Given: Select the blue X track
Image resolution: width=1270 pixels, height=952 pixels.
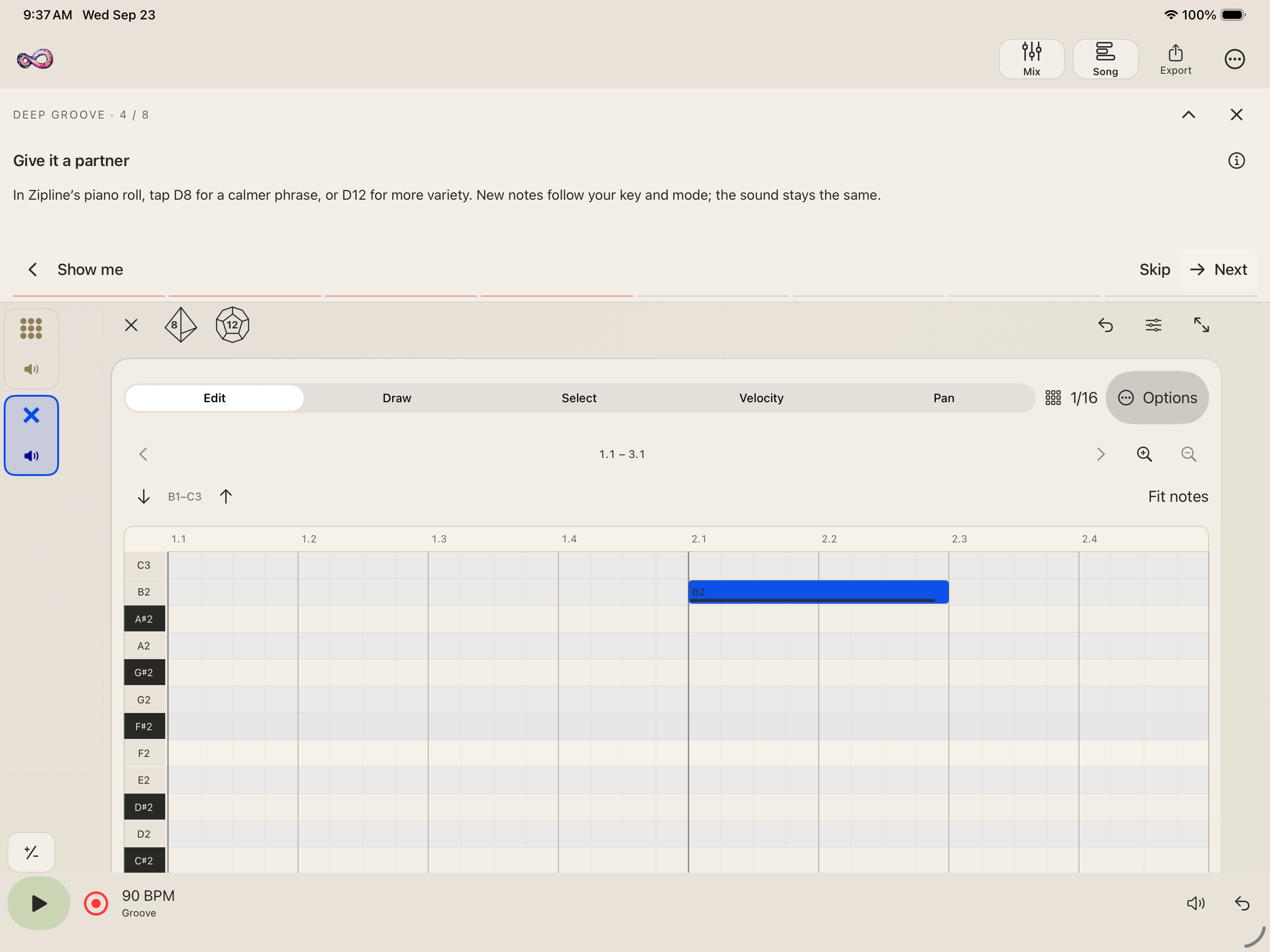Looking at the screenshot, I should [31, 415].
